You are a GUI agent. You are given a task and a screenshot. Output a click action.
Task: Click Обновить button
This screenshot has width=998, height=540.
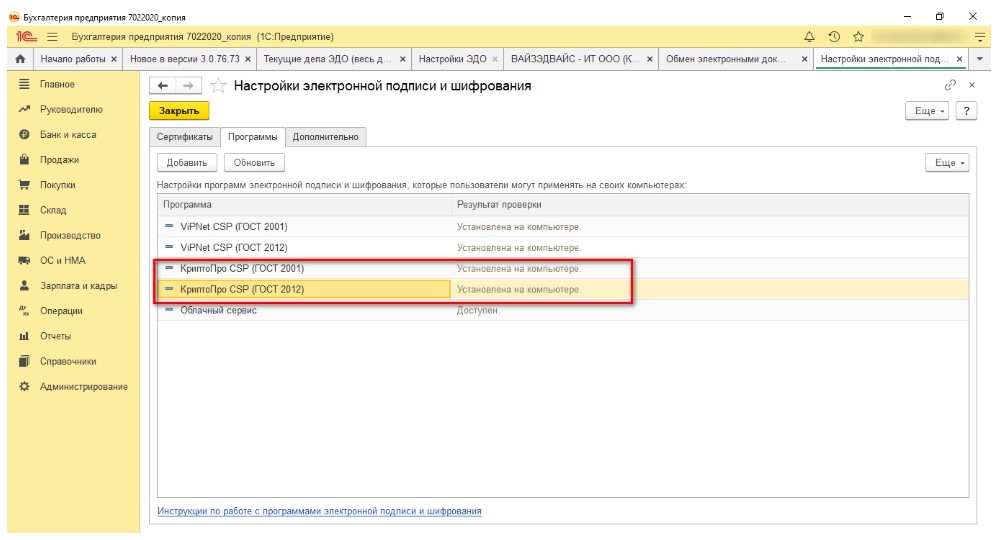coord(254,163)
